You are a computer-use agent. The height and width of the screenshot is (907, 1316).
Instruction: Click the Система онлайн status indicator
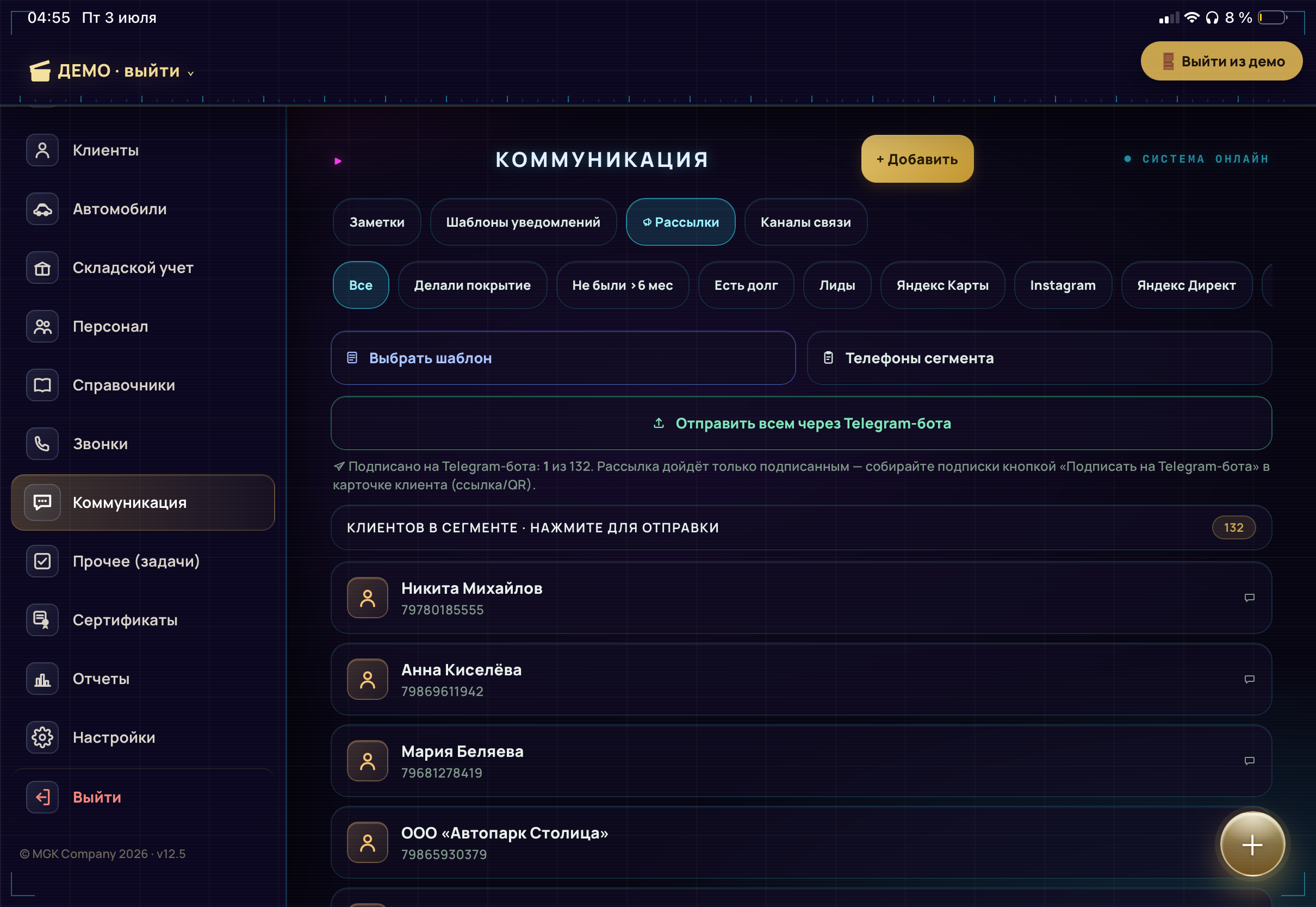[x=1196, y=159]
